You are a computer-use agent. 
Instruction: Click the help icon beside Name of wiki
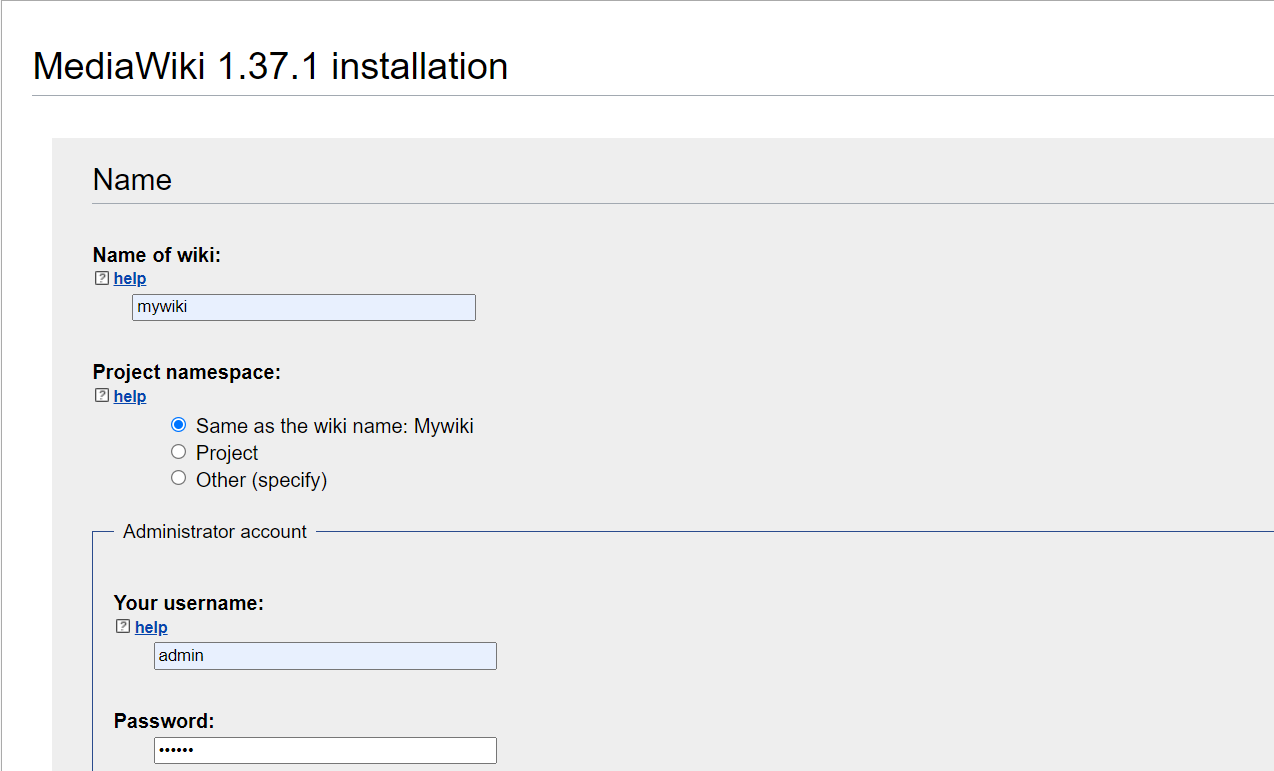tap(101, 278)
